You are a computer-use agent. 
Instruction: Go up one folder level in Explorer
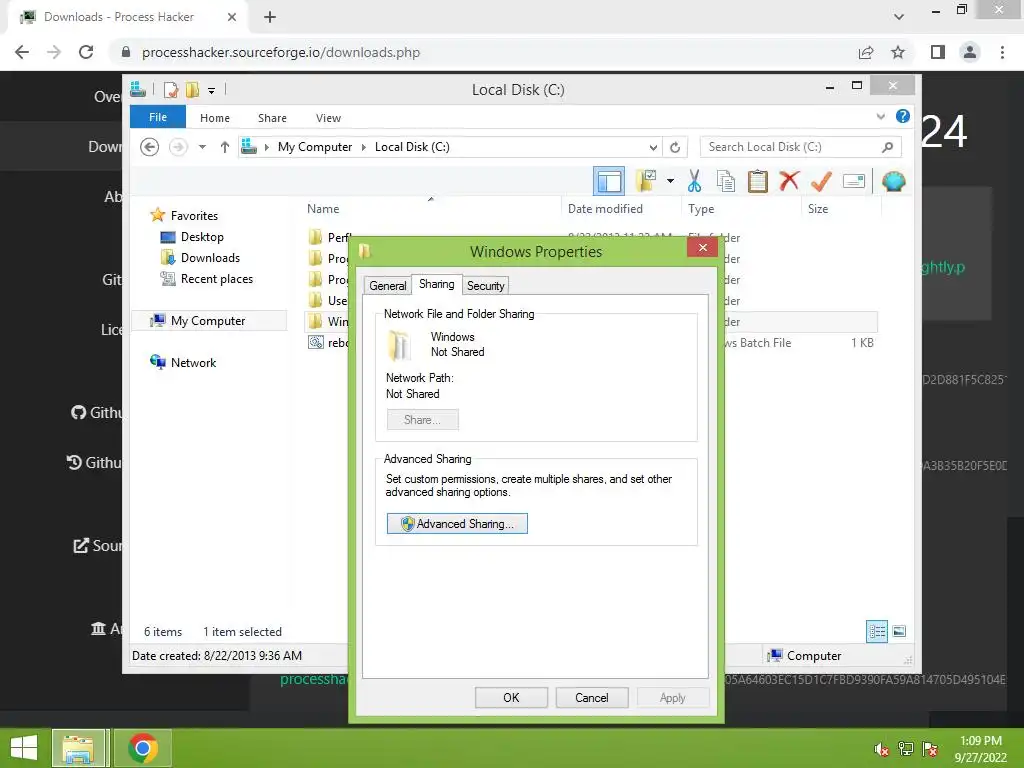click(225, 147)
